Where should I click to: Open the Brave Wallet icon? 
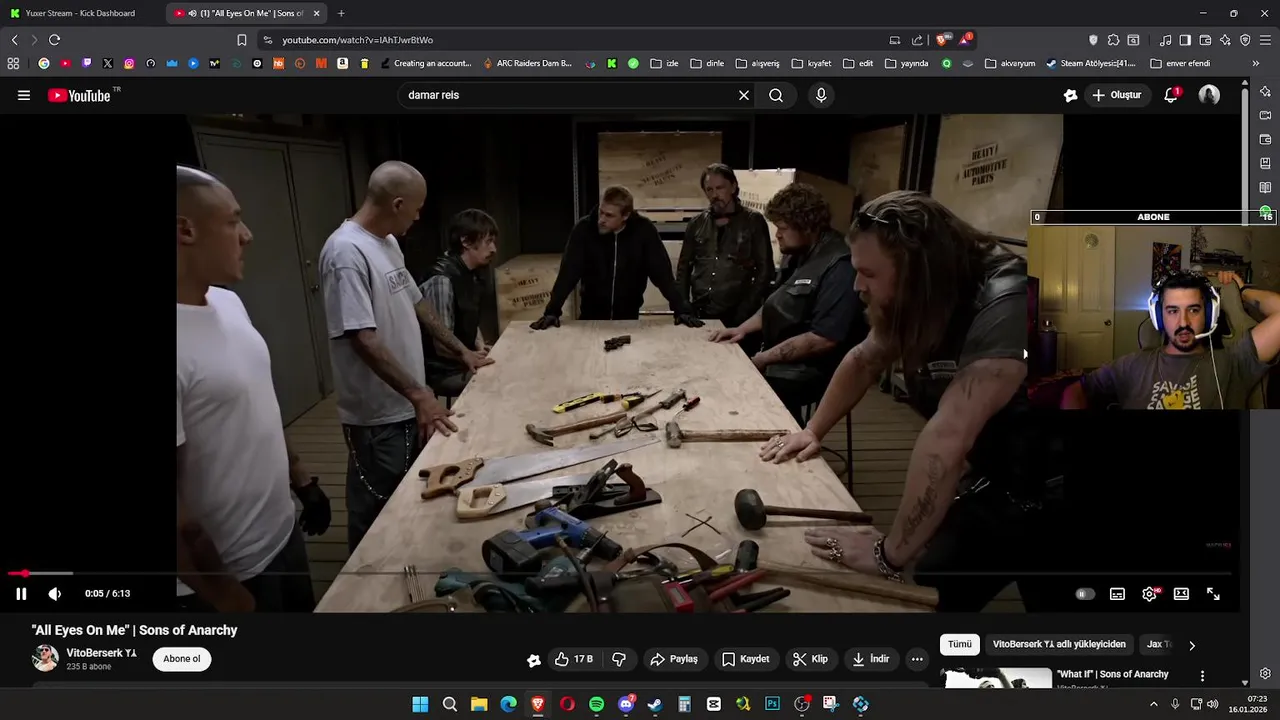pyautogui.click(x=1205, y=40)
